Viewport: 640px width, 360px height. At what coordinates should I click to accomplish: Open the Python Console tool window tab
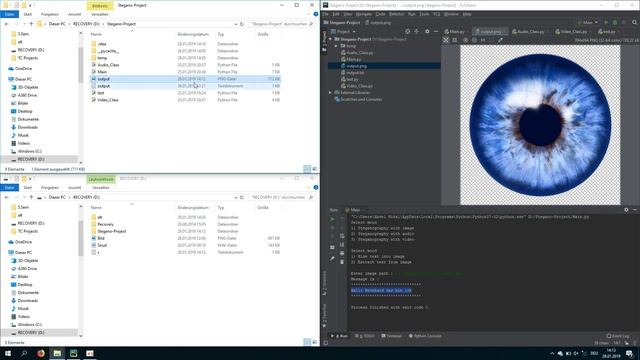425,336
